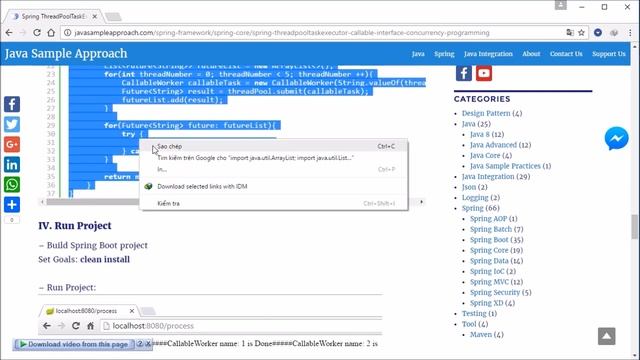
Task: Click the blue circular extension icon
Action: pyautogui.click(x=598, y=33)
